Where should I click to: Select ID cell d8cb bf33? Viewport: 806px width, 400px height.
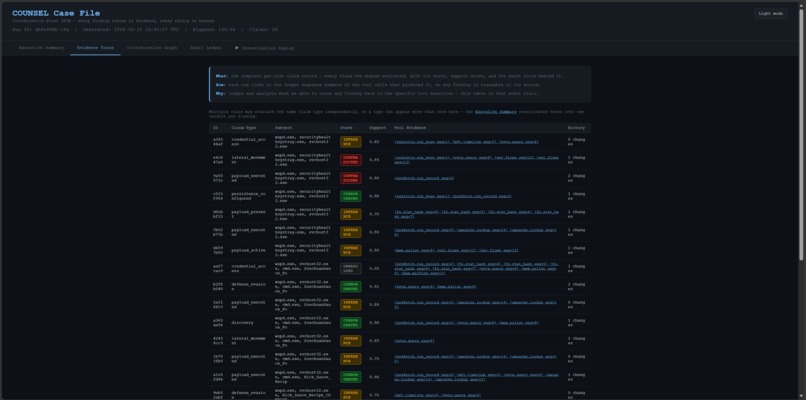click(x=218, y=214)
